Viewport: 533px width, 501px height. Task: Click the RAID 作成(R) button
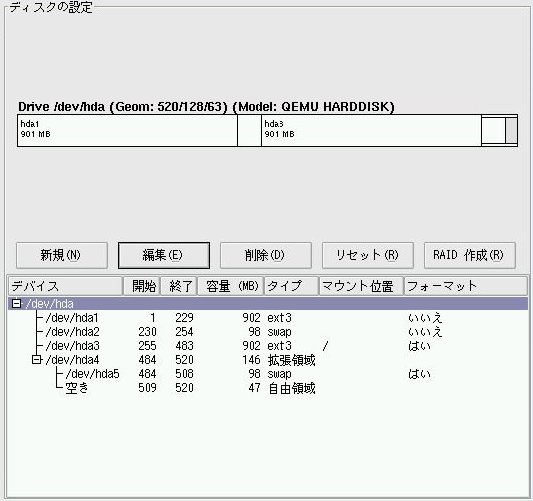tap(469, 255)
